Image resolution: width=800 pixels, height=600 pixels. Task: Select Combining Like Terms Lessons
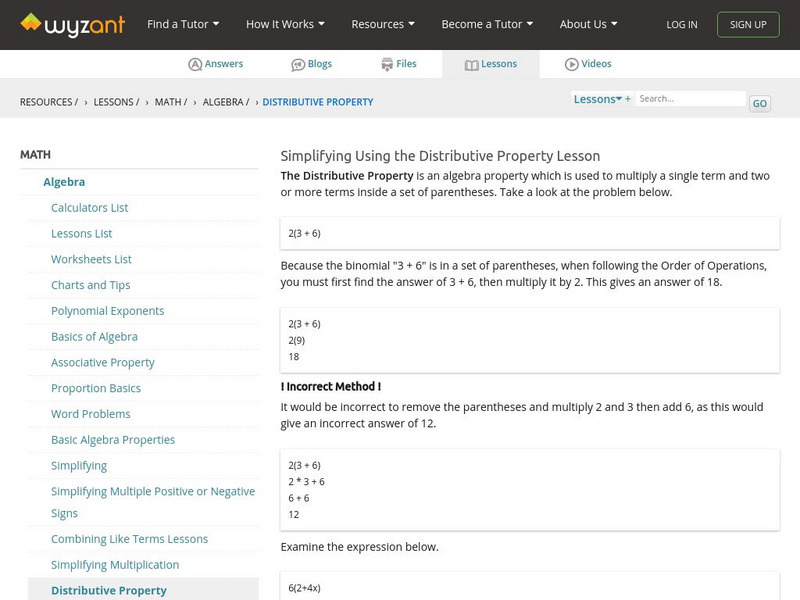(130, 539)
